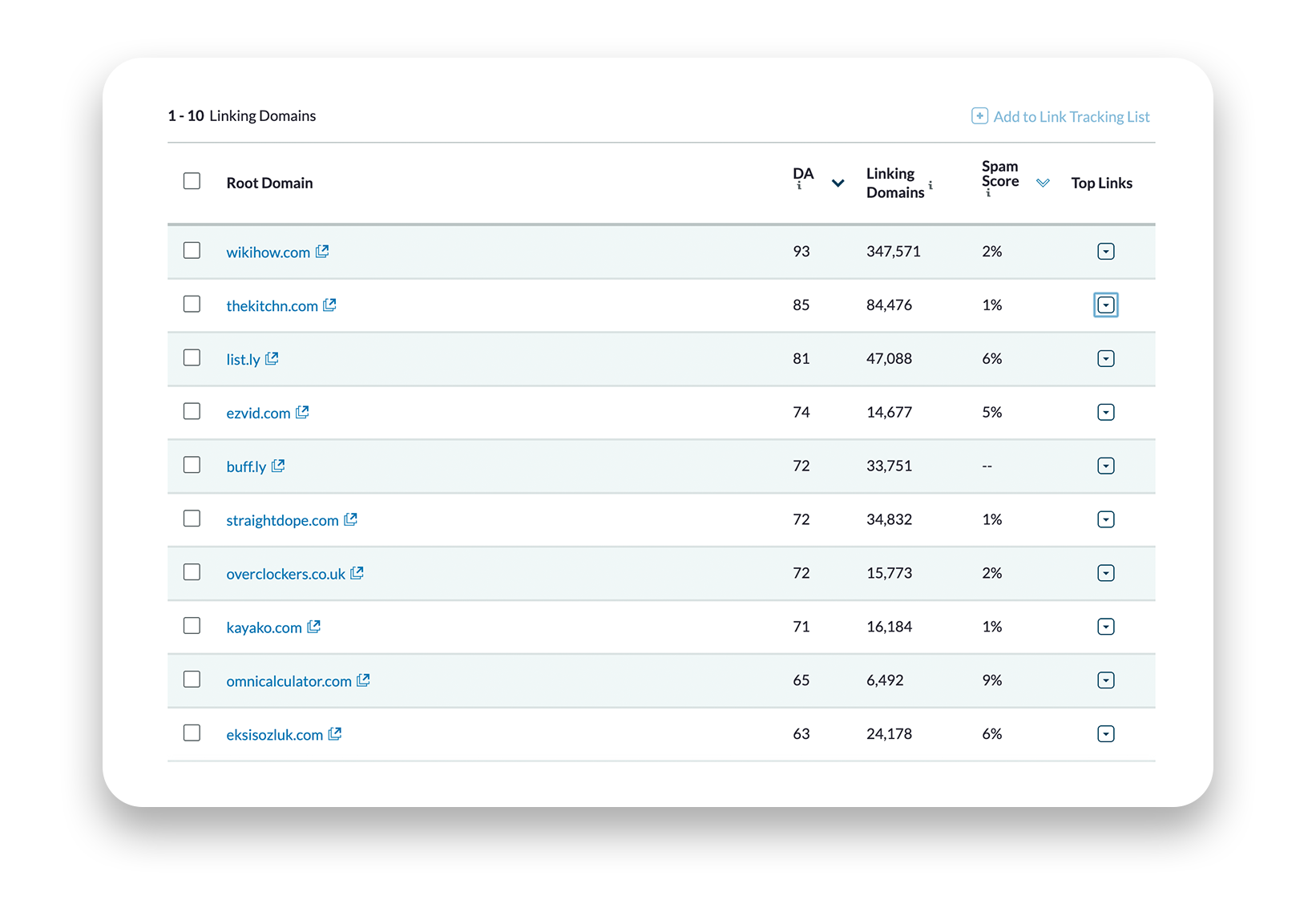Viewport: 1316px width, 900px height.
Task: Open the eksisozluk.com domain link
Action: [274, 735]
